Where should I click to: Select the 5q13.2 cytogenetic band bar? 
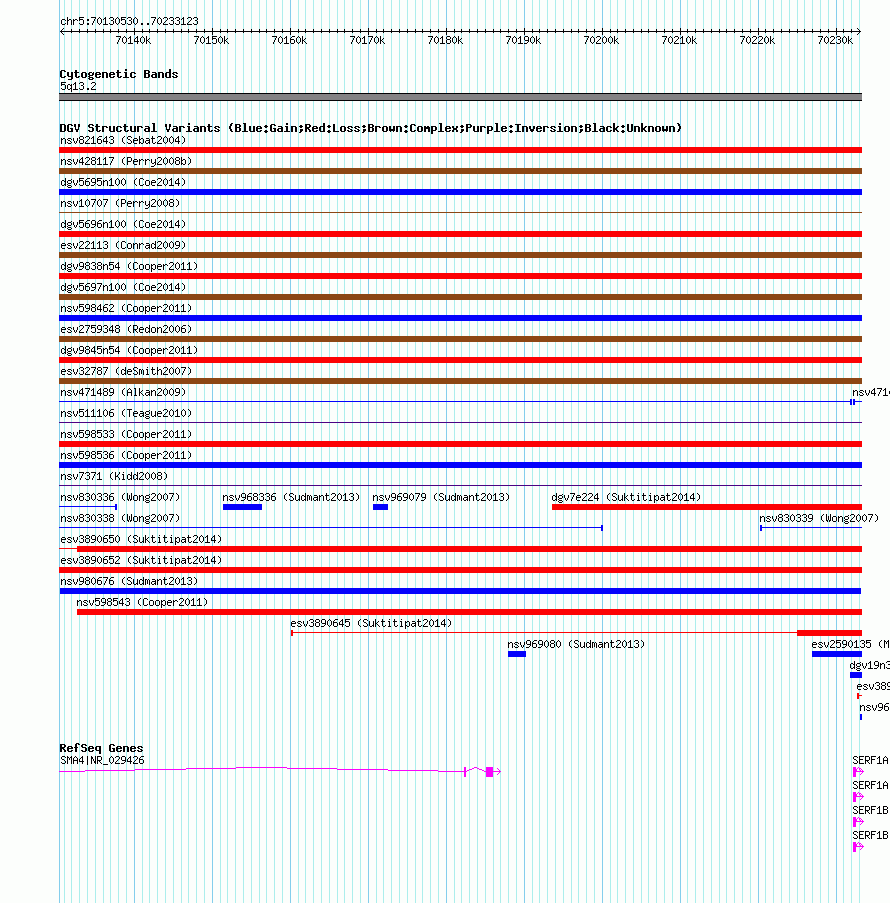tap(460, 97)
